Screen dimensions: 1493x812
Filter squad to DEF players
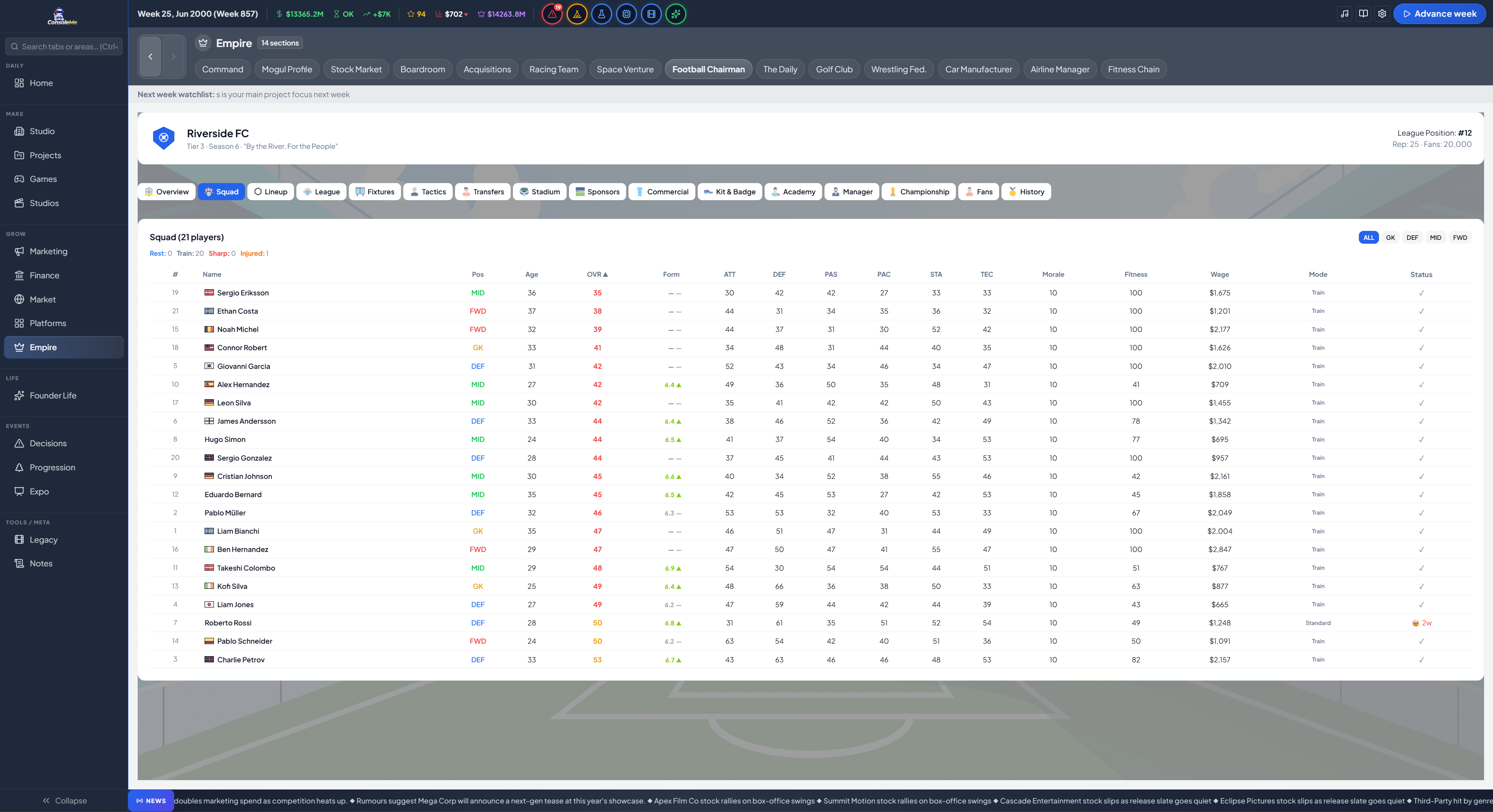(1412, 237)
